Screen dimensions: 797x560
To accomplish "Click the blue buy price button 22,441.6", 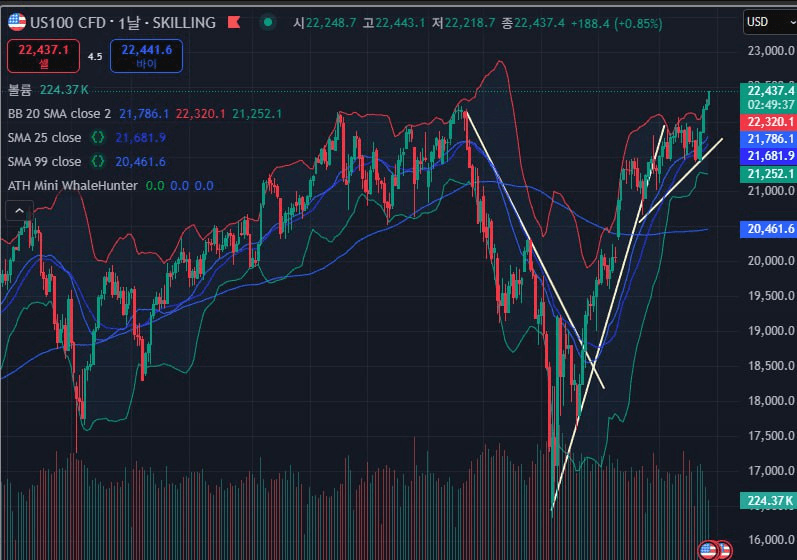I will coord(146,56).
